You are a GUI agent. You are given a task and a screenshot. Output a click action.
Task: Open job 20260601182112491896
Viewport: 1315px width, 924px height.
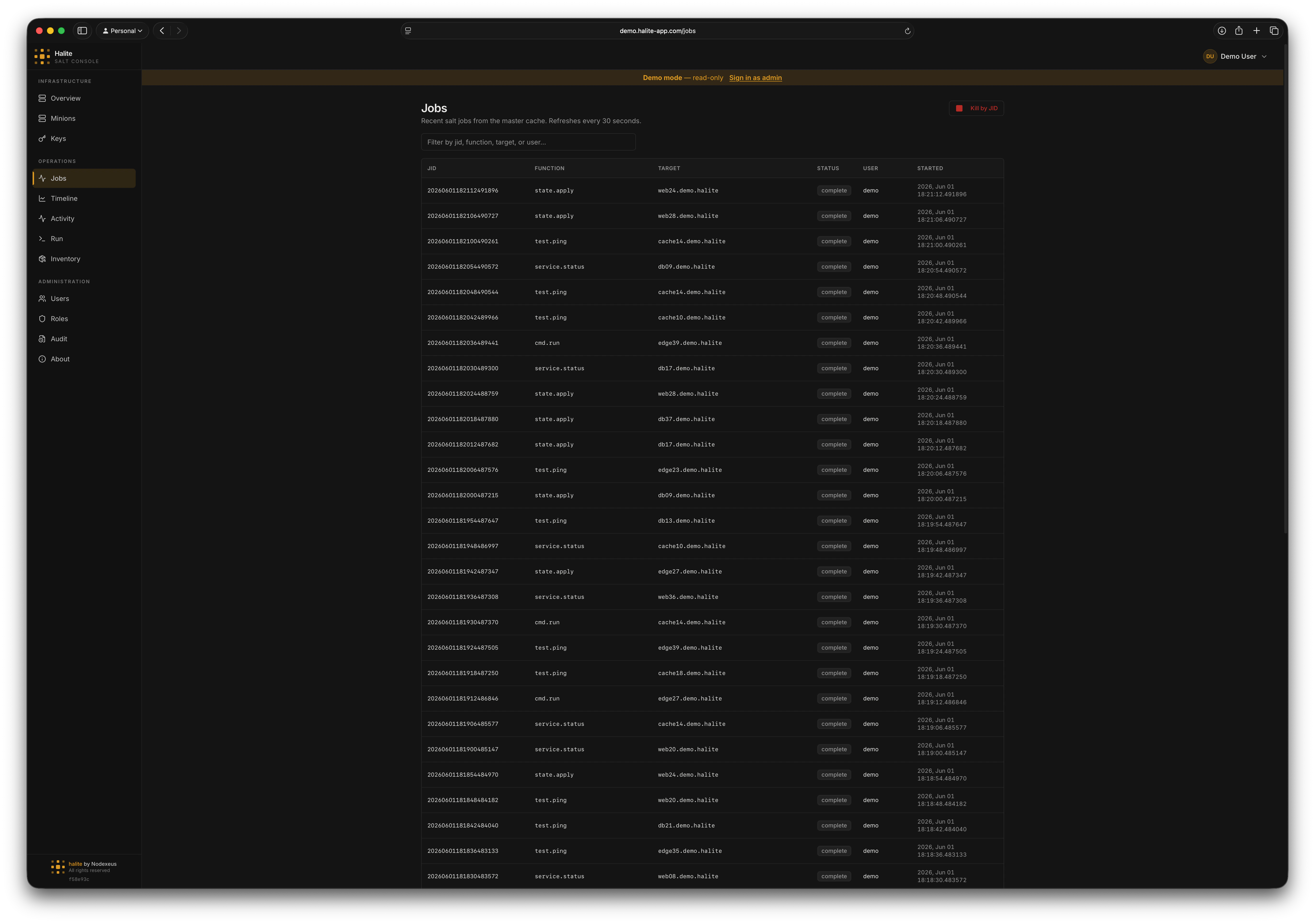463,191
